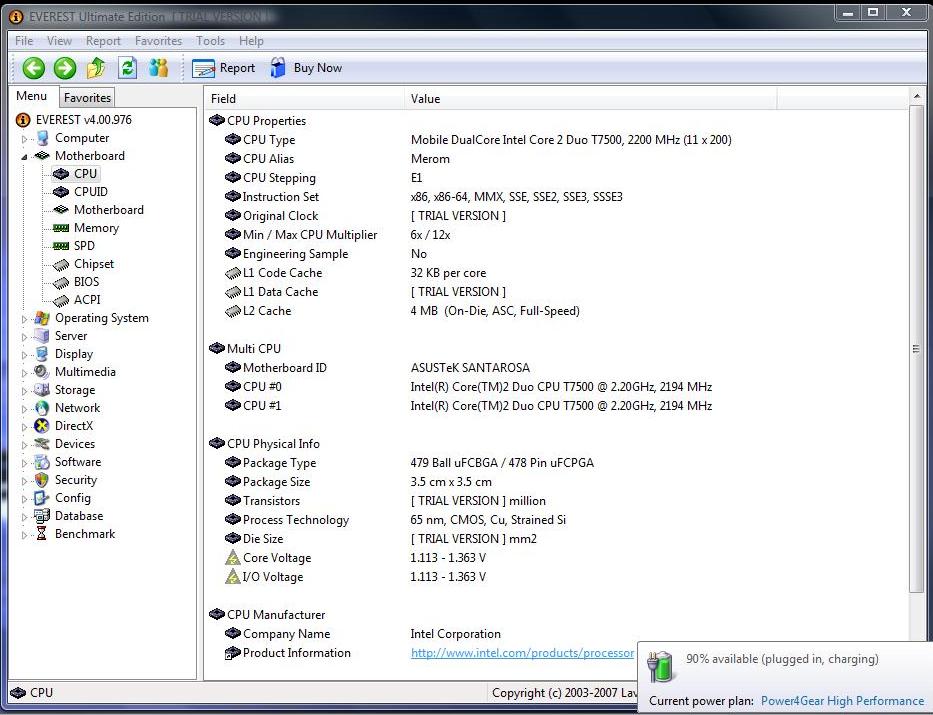Select the L2 Cache row
The width and height of the screenshot is (933, 715).
point(402,311)
